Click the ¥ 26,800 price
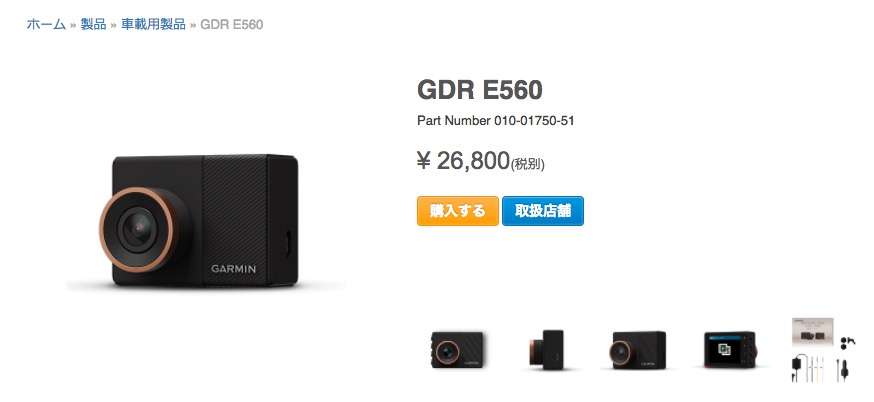 click(x=463, y=161)
